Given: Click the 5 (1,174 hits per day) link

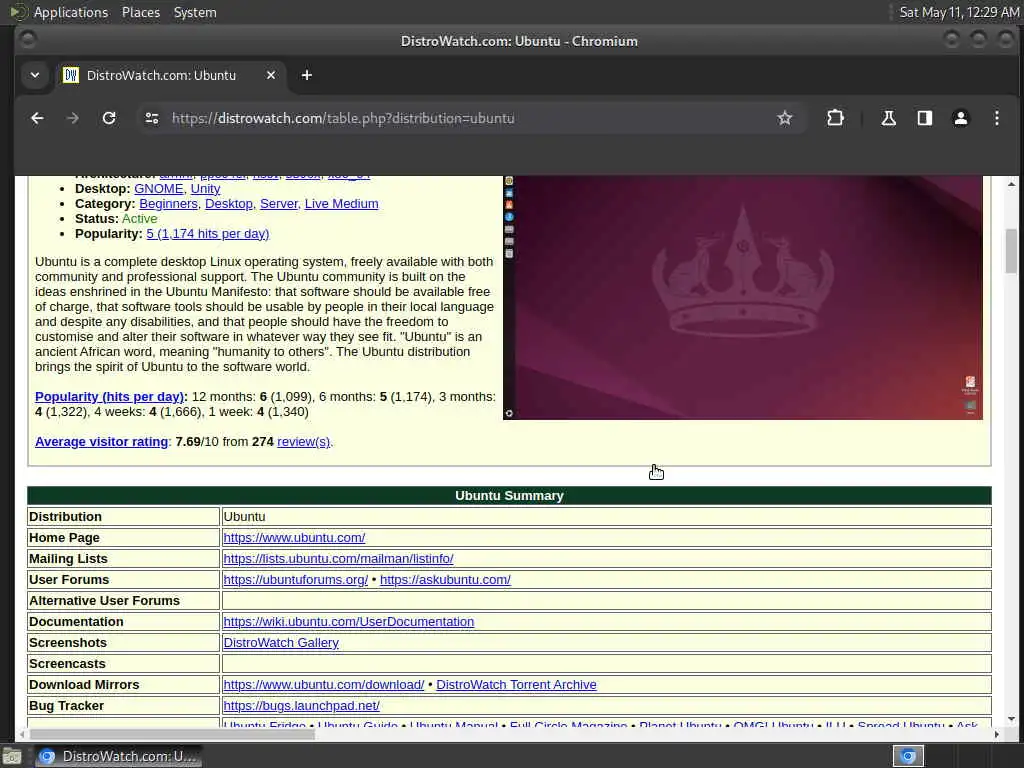Looking at the screenshot, I should (208, 234).
